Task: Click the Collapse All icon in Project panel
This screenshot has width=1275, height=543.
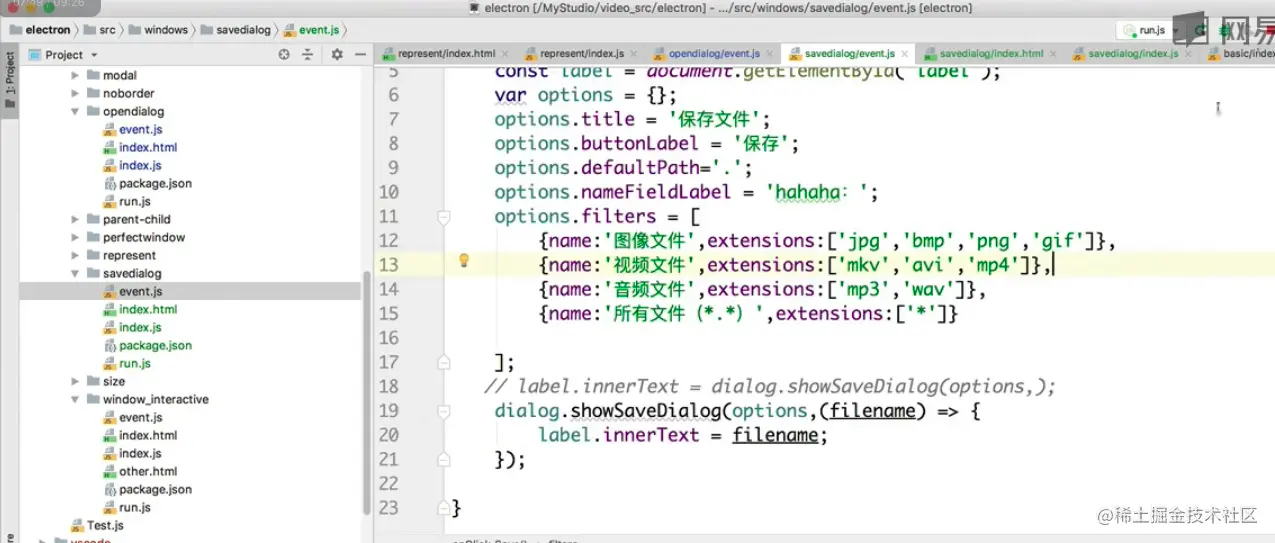Action: (308, 55)
